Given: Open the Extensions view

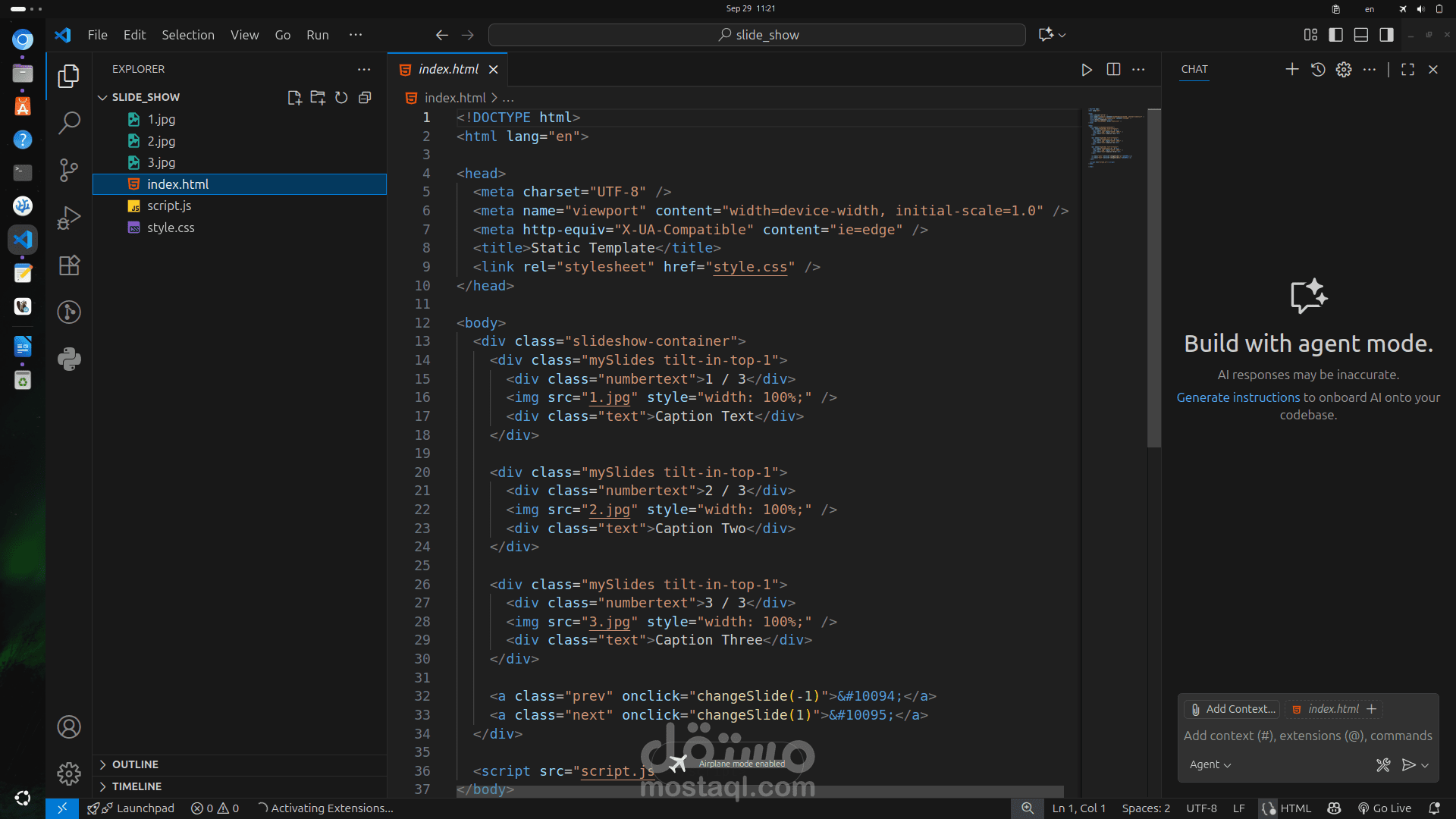Looking at the screenshot, I should pos(69,265).
